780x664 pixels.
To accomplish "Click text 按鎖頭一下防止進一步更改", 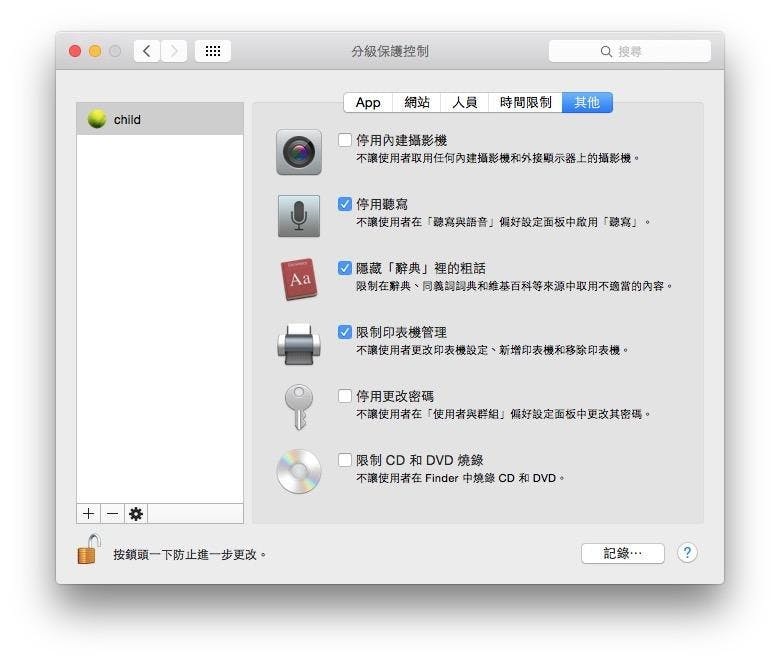I will click(189, 554).
